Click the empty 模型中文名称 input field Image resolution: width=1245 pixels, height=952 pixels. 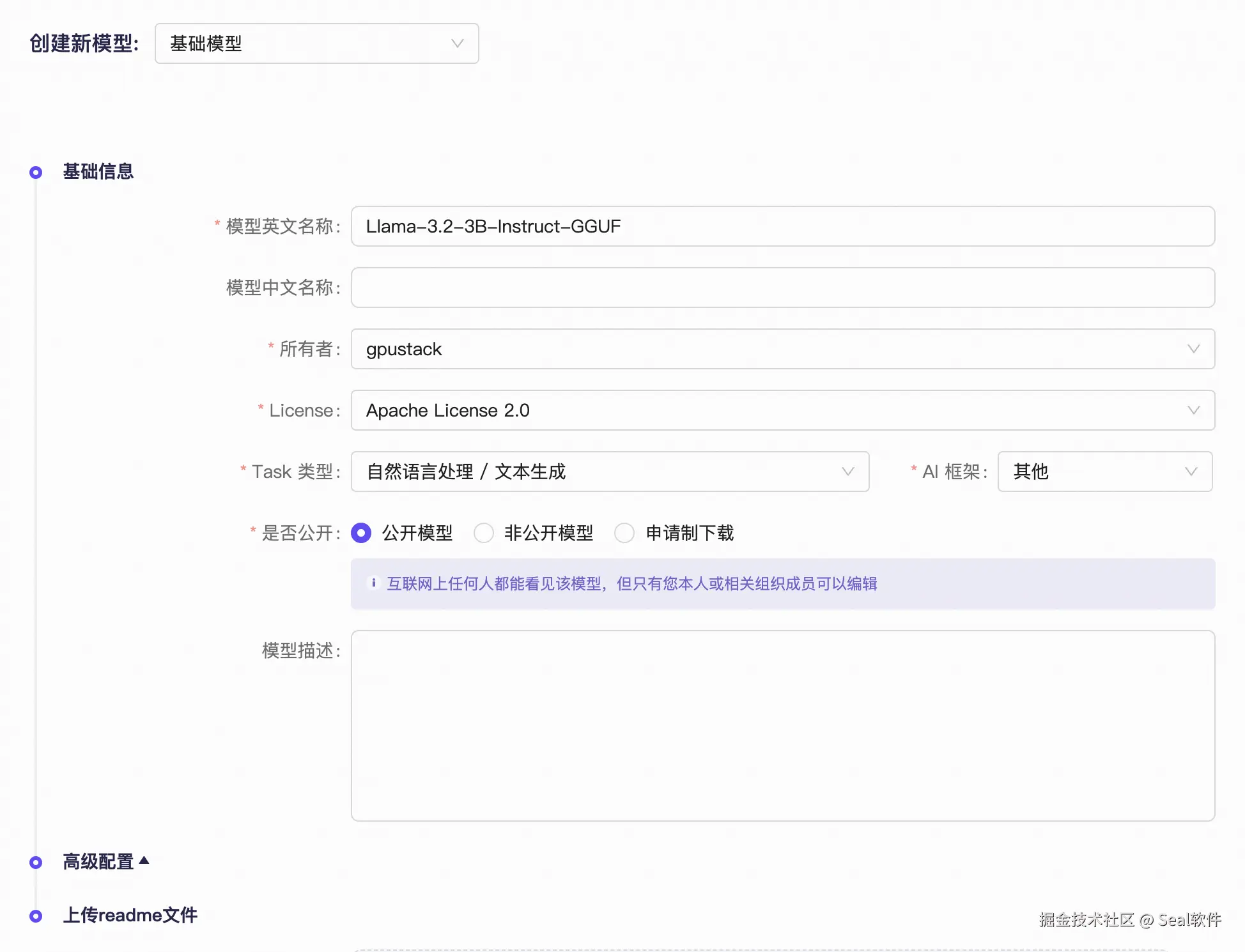point(782,288)
